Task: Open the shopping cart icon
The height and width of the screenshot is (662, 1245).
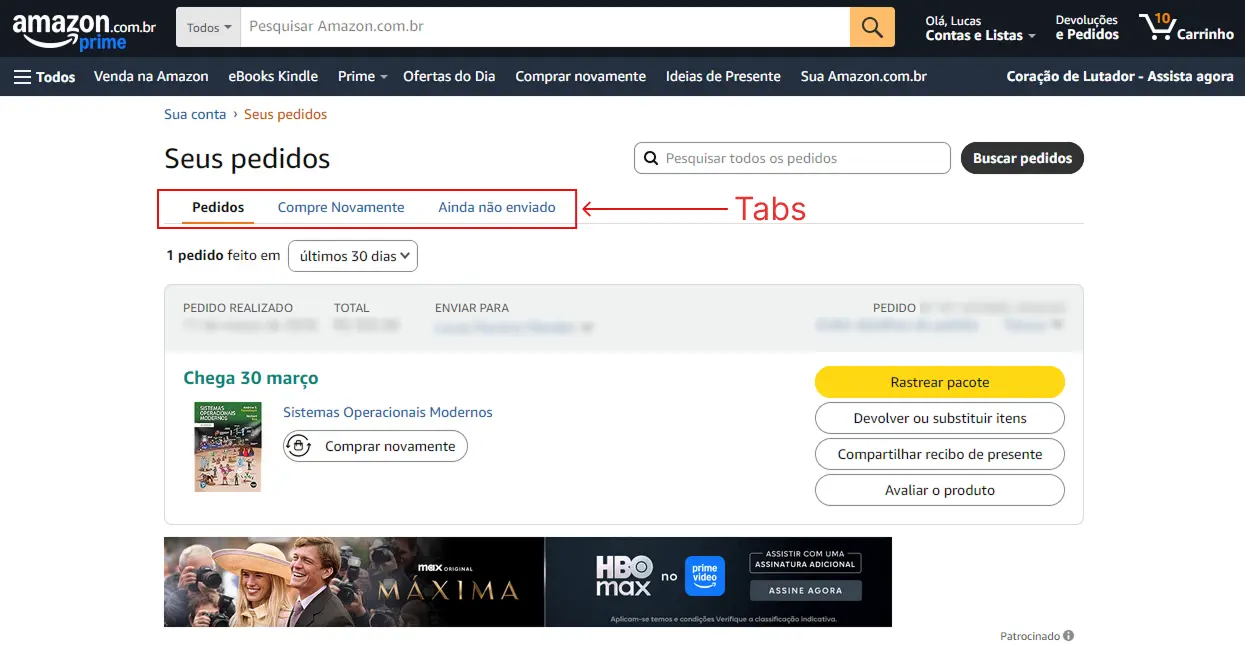Action: pos(1186,27)
